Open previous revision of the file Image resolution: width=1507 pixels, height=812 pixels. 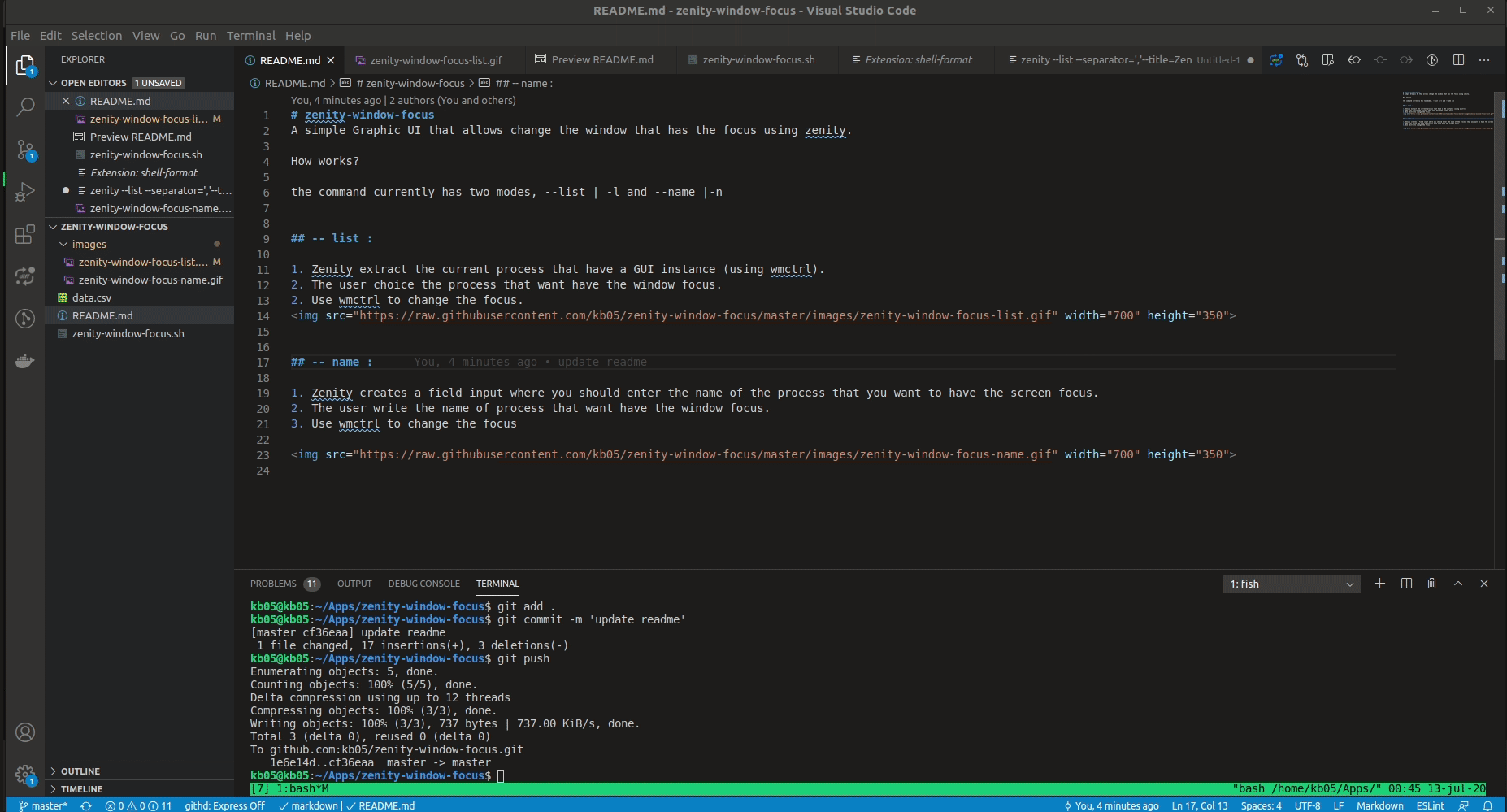coord(1354,60)
